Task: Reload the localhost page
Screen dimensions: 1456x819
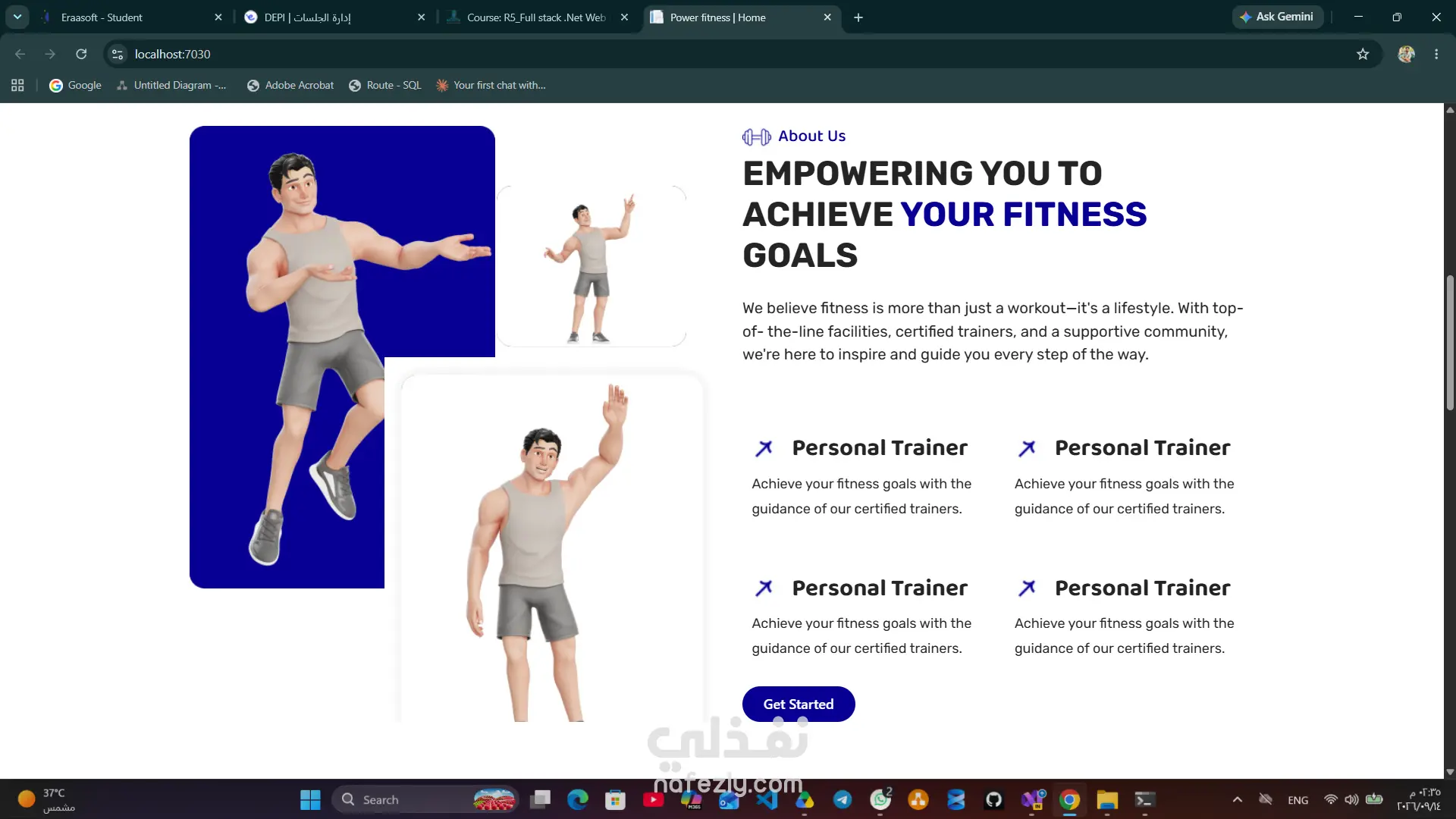Action: (81, 54)
